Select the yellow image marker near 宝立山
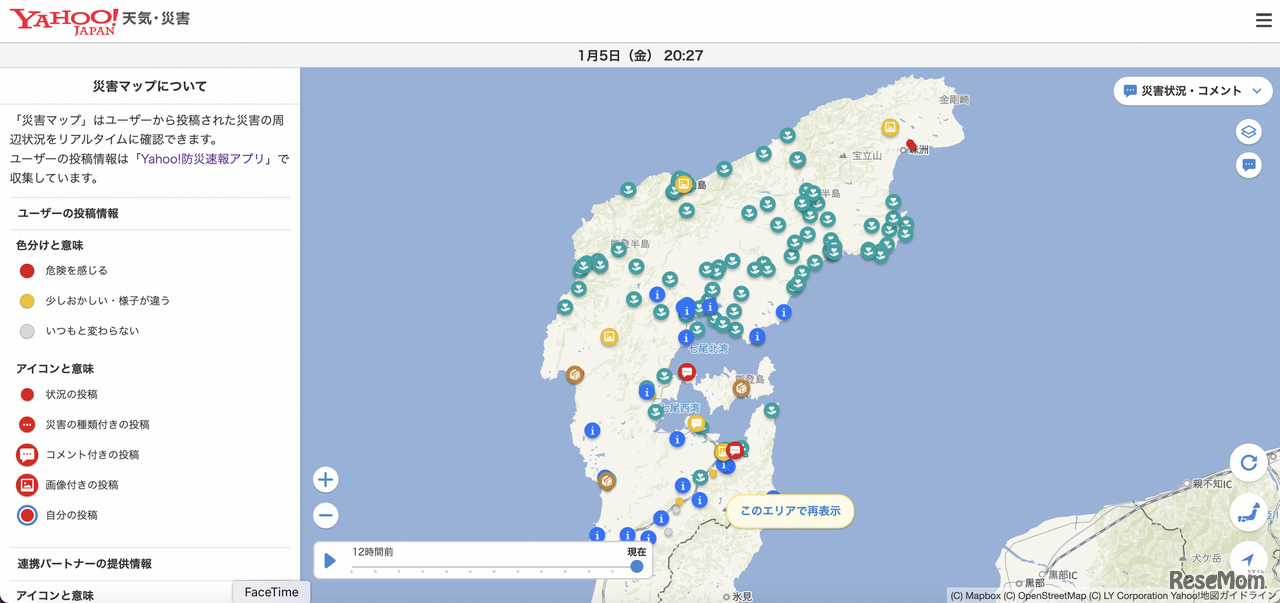1280x603 pixels. click(x=889, y=127)
